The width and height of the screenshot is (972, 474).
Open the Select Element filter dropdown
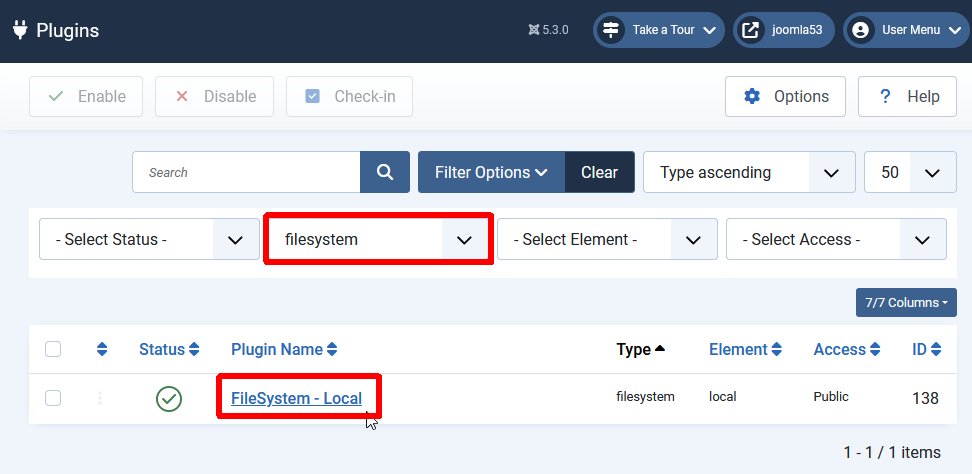608,239
